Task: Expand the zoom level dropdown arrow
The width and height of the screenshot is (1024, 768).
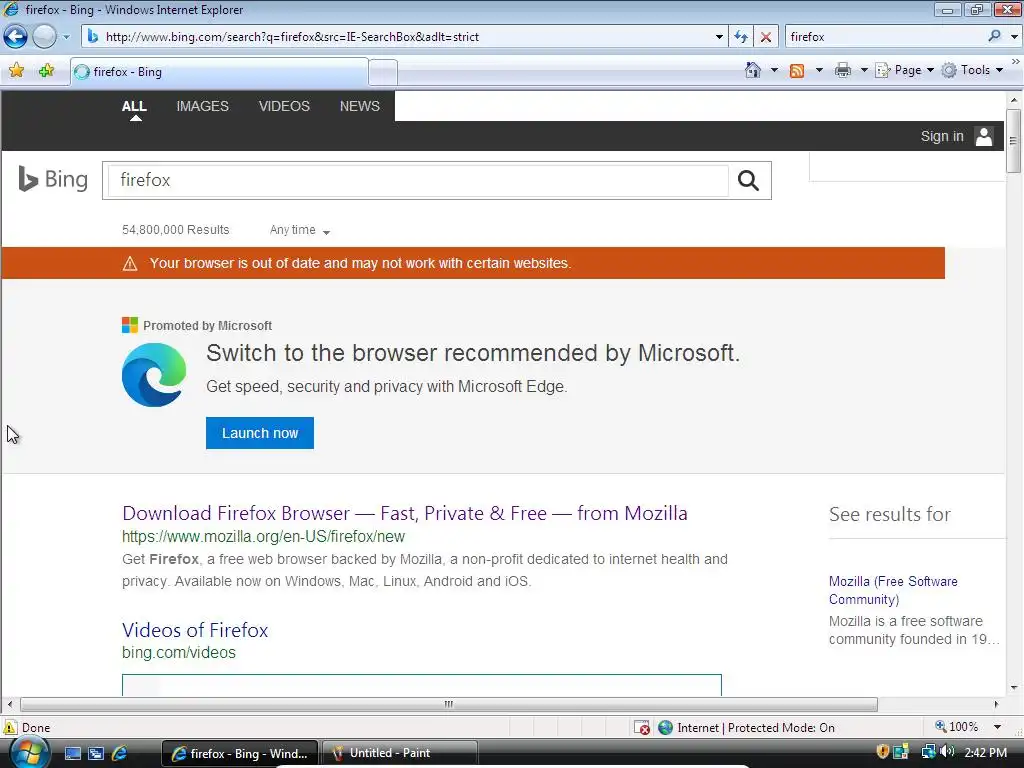Action: [997, 727]
